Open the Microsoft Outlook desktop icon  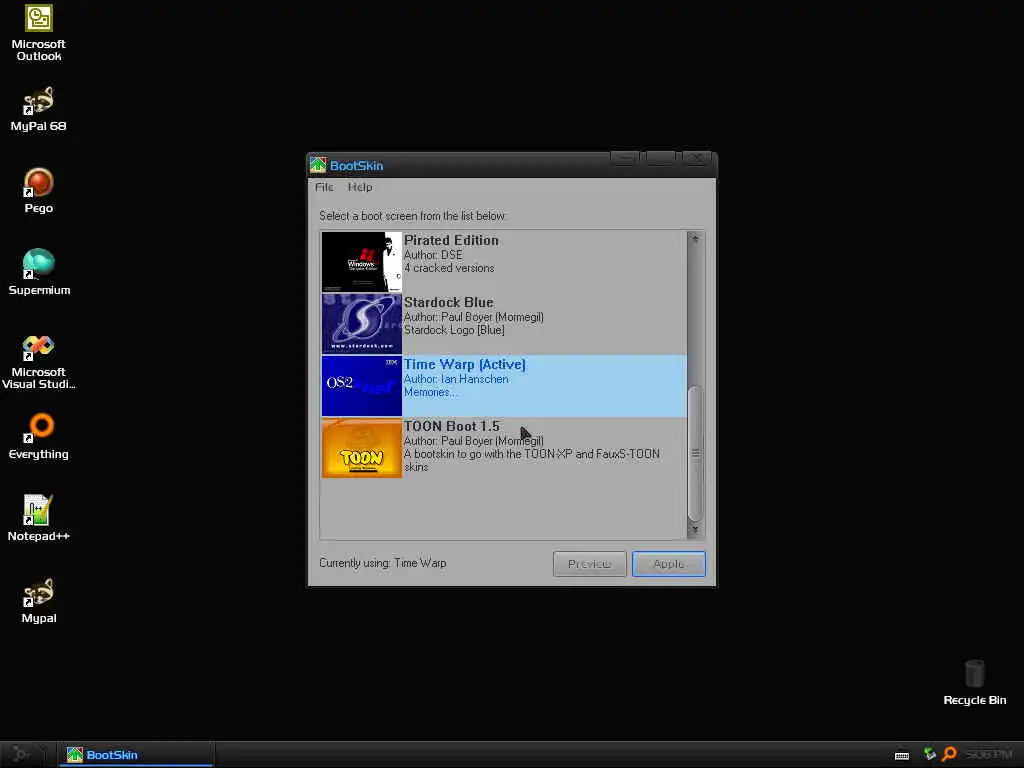[39, 33]
